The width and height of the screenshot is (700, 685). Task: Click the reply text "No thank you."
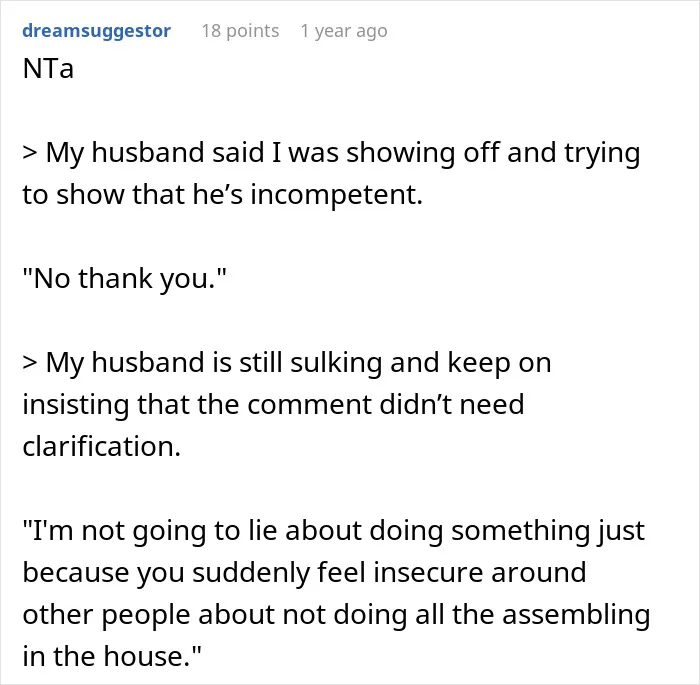[x=125, y=279]
